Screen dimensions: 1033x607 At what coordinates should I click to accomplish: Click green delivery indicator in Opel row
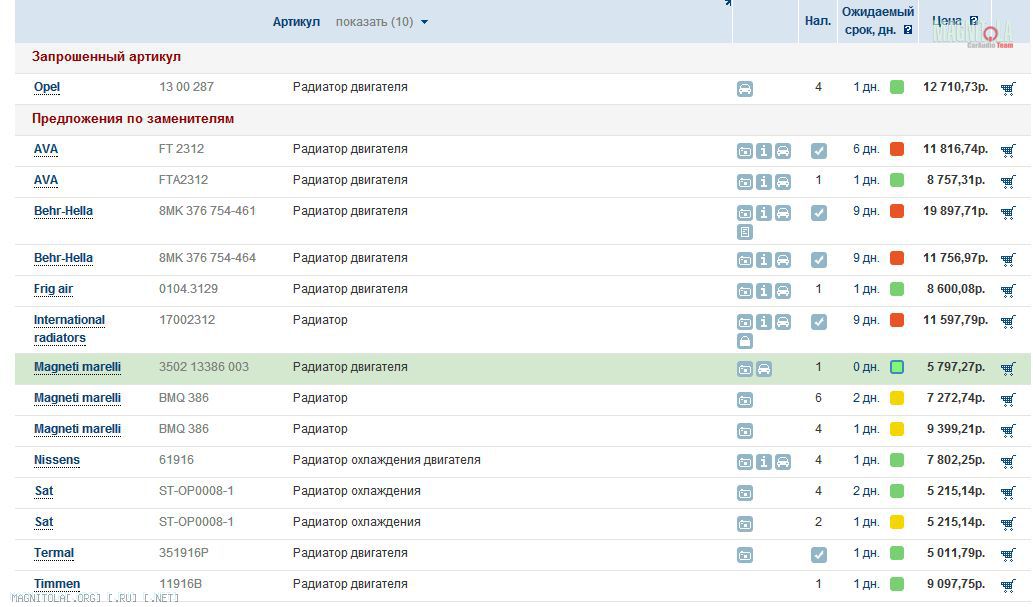[x=897, y=87]
